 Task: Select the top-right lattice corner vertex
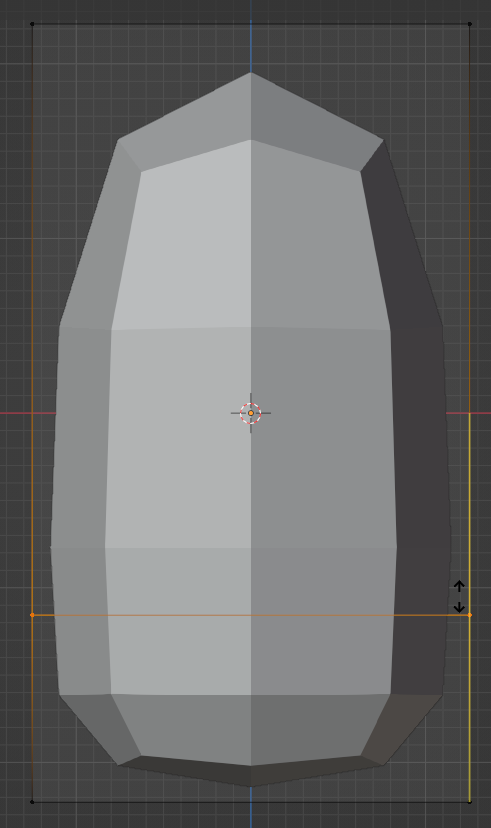(x=469, y=24)
